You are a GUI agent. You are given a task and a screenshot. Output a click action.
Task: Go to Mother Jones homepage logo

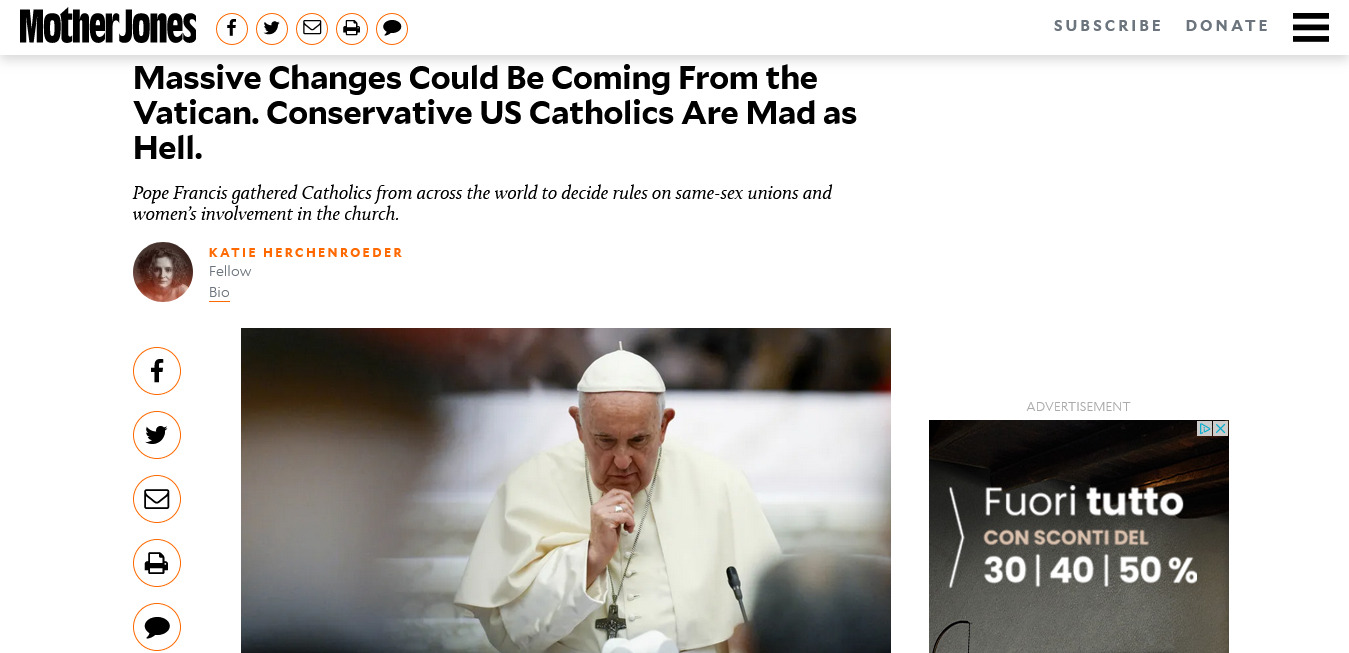click(108, 27)
